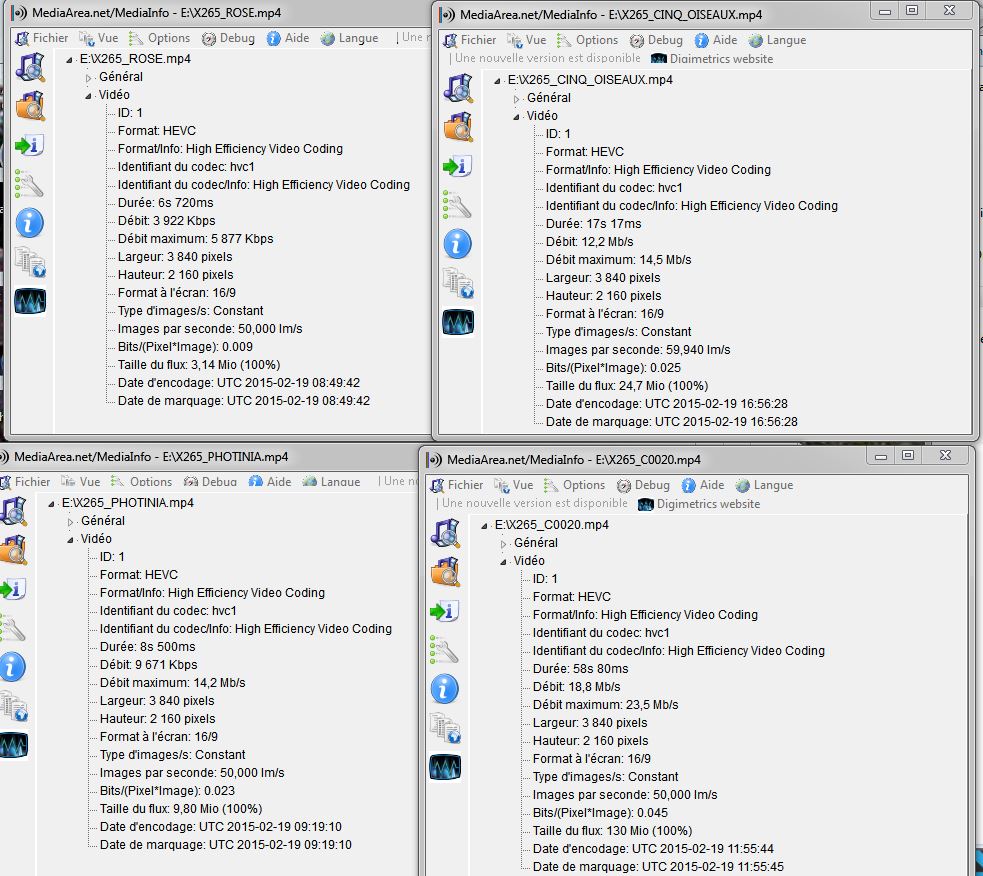Open folder icon in X265_ROSE window sidebar

coord(30,105)
